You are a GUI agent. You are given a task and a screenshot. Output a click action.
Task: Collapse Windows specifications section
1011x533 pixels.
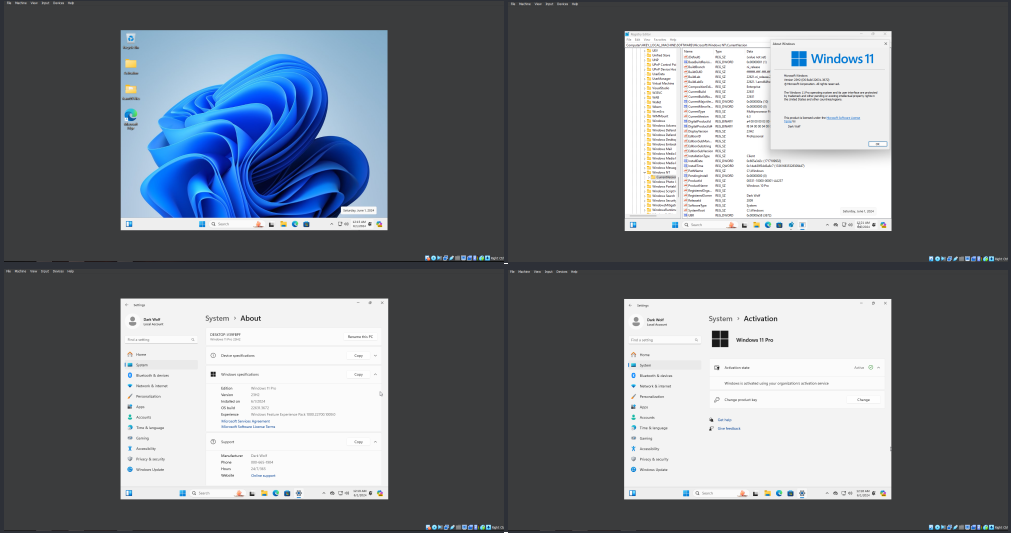[375, 374]
